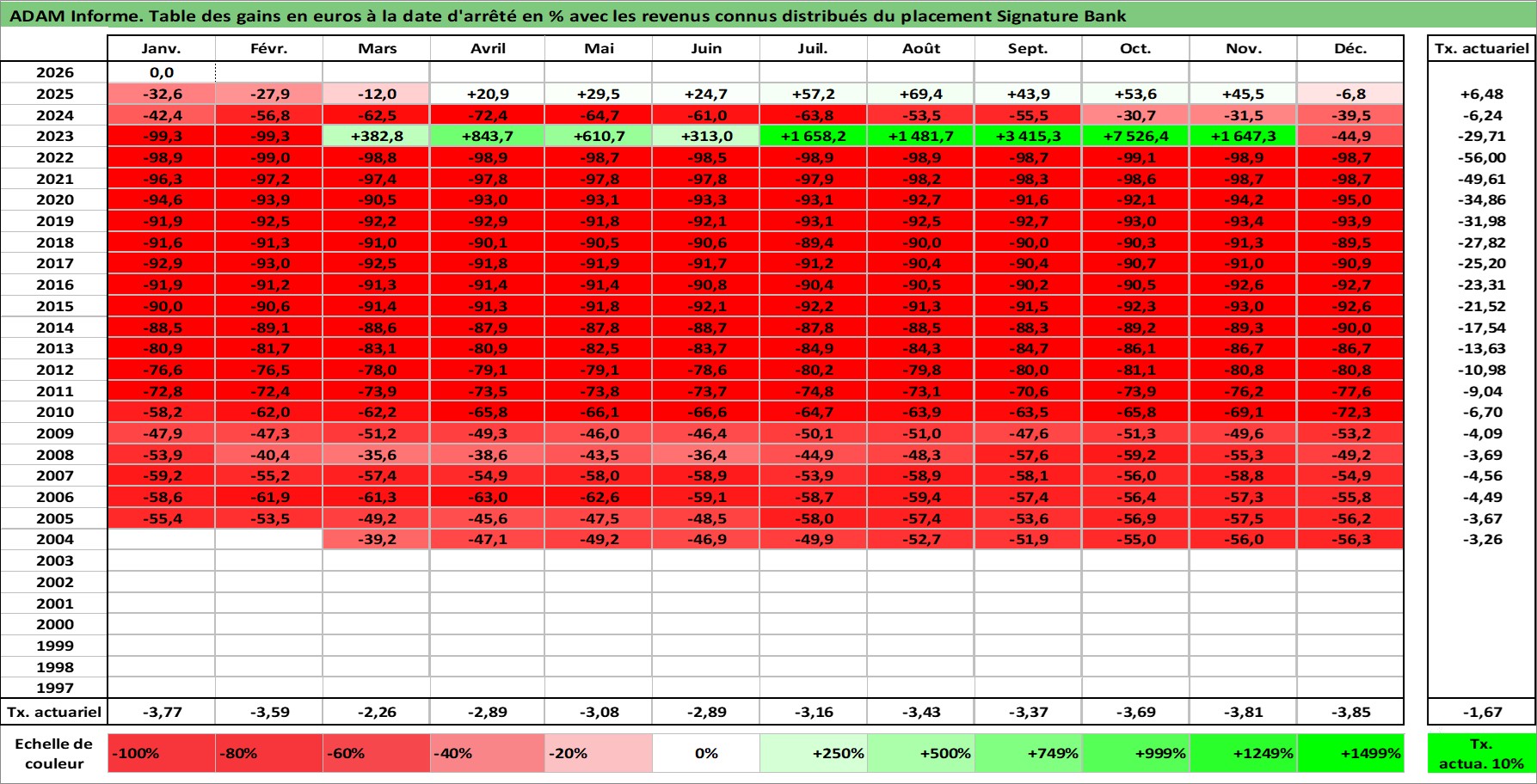This screenshot has width=1537, height=784.
Task: Click the 'Déc.' column header
Action: pyautogui.click(x=1350, y=48)
